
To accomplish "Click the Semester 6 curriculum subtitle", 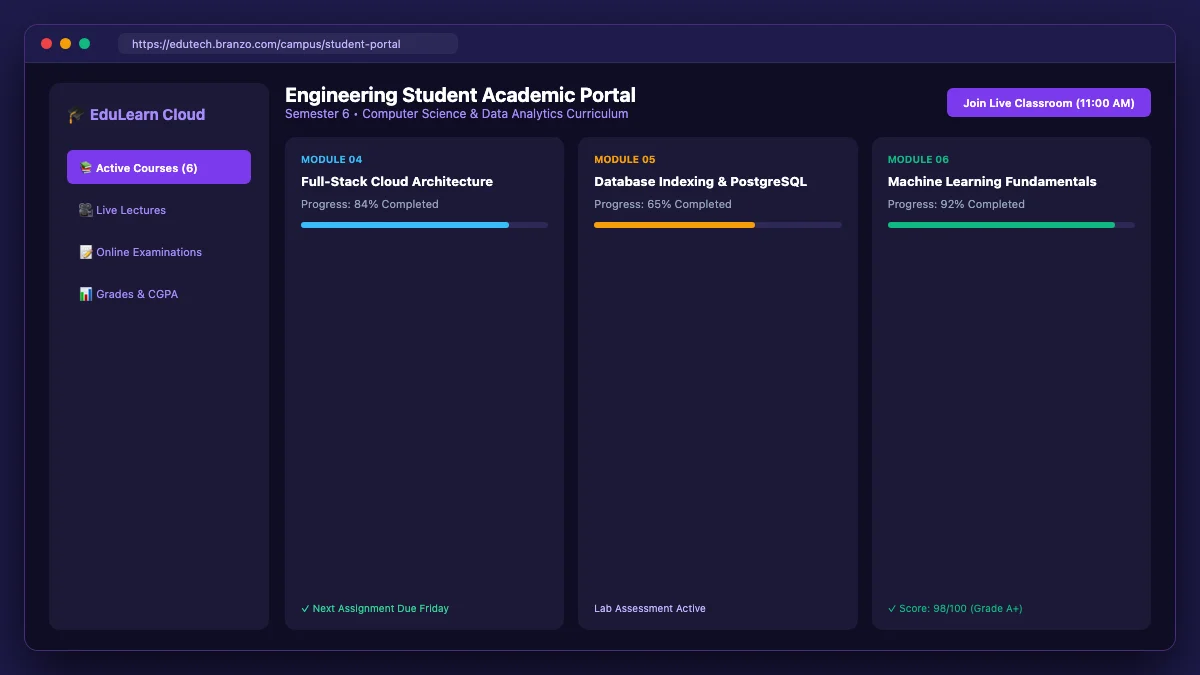I will (x=457, y=114).
